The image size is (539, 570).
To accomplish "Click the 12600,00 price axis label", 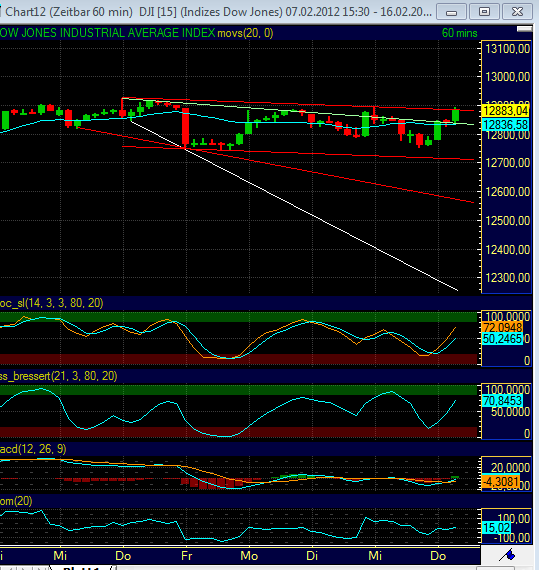I will pyautogui.click(x=508, y=192).
